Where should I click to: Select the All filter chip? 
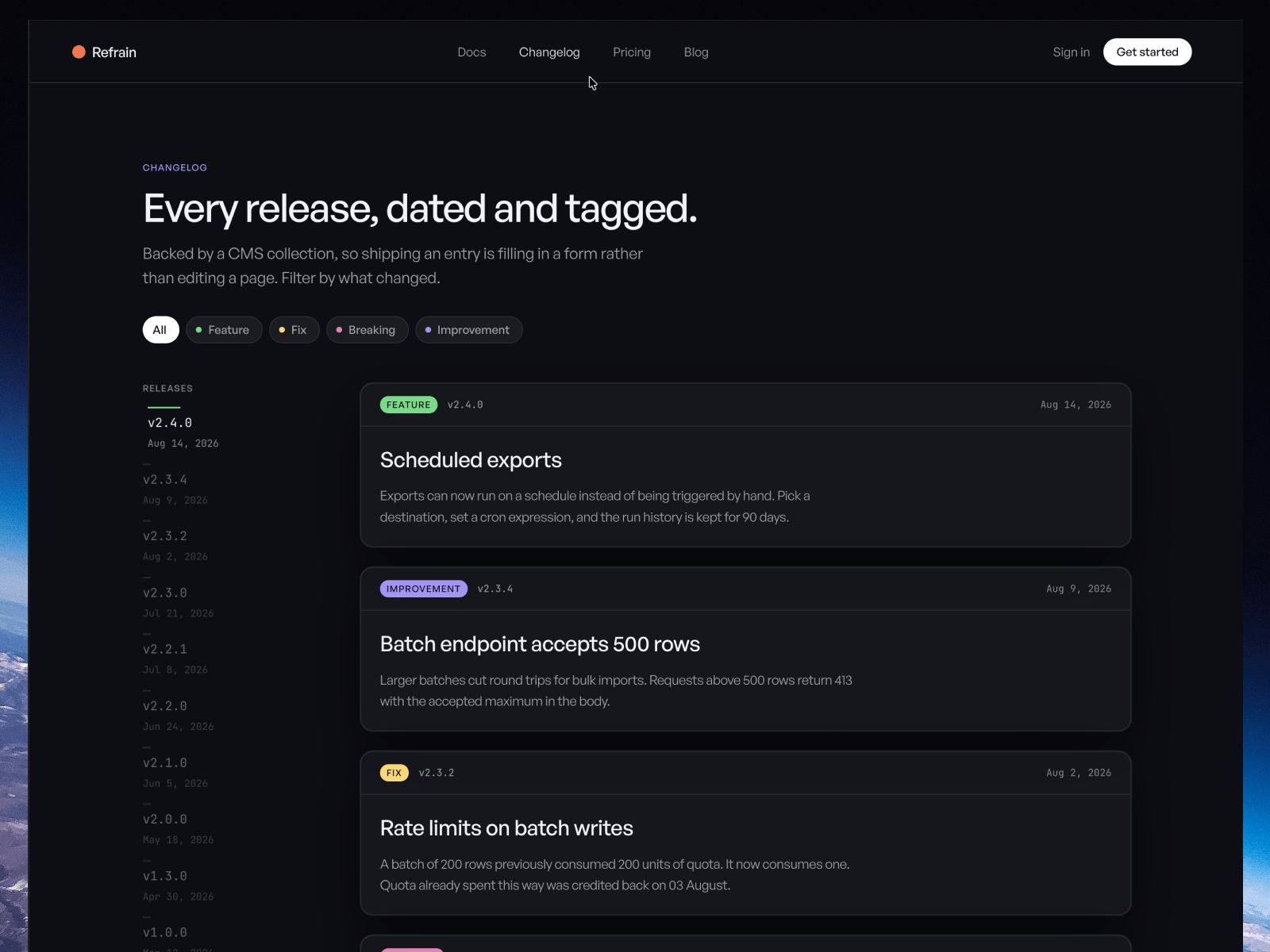(x=160, y=330)
